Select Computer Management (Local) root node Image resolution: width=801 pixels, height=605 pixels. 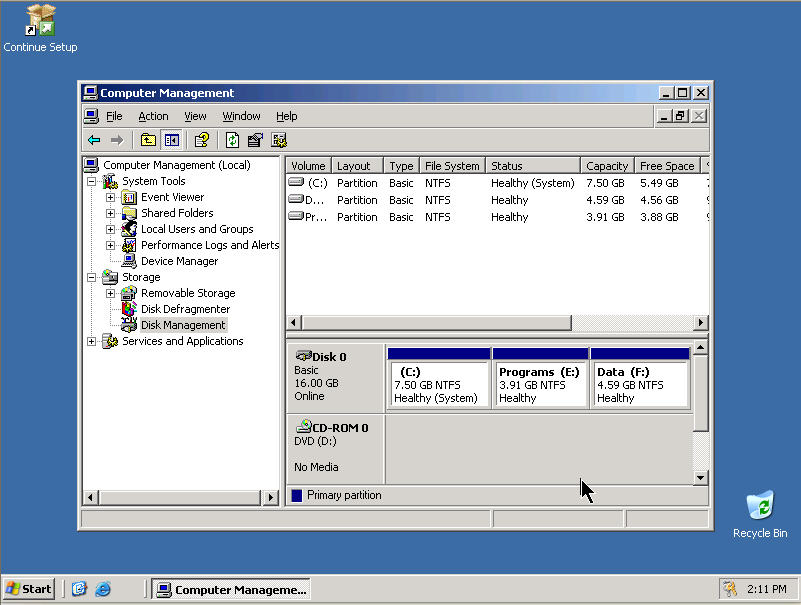176,165
